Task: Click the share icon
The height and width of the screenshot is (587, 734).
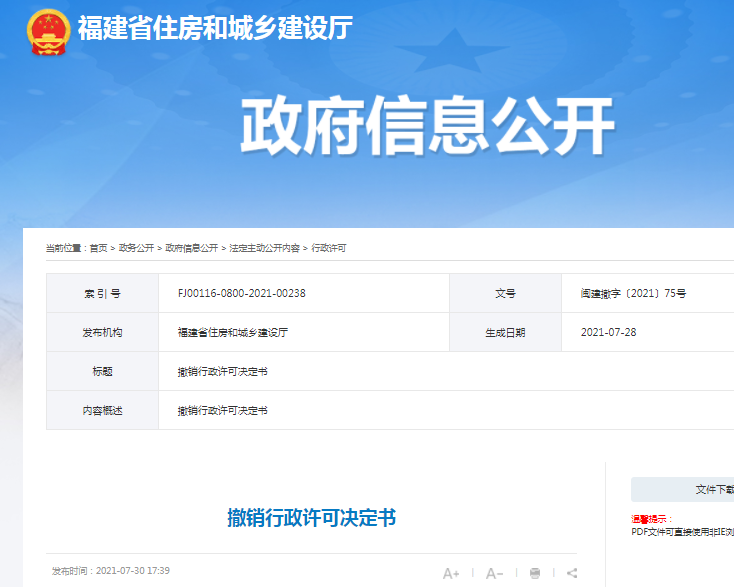Action: pyautogui.click(x=572, y=573)
